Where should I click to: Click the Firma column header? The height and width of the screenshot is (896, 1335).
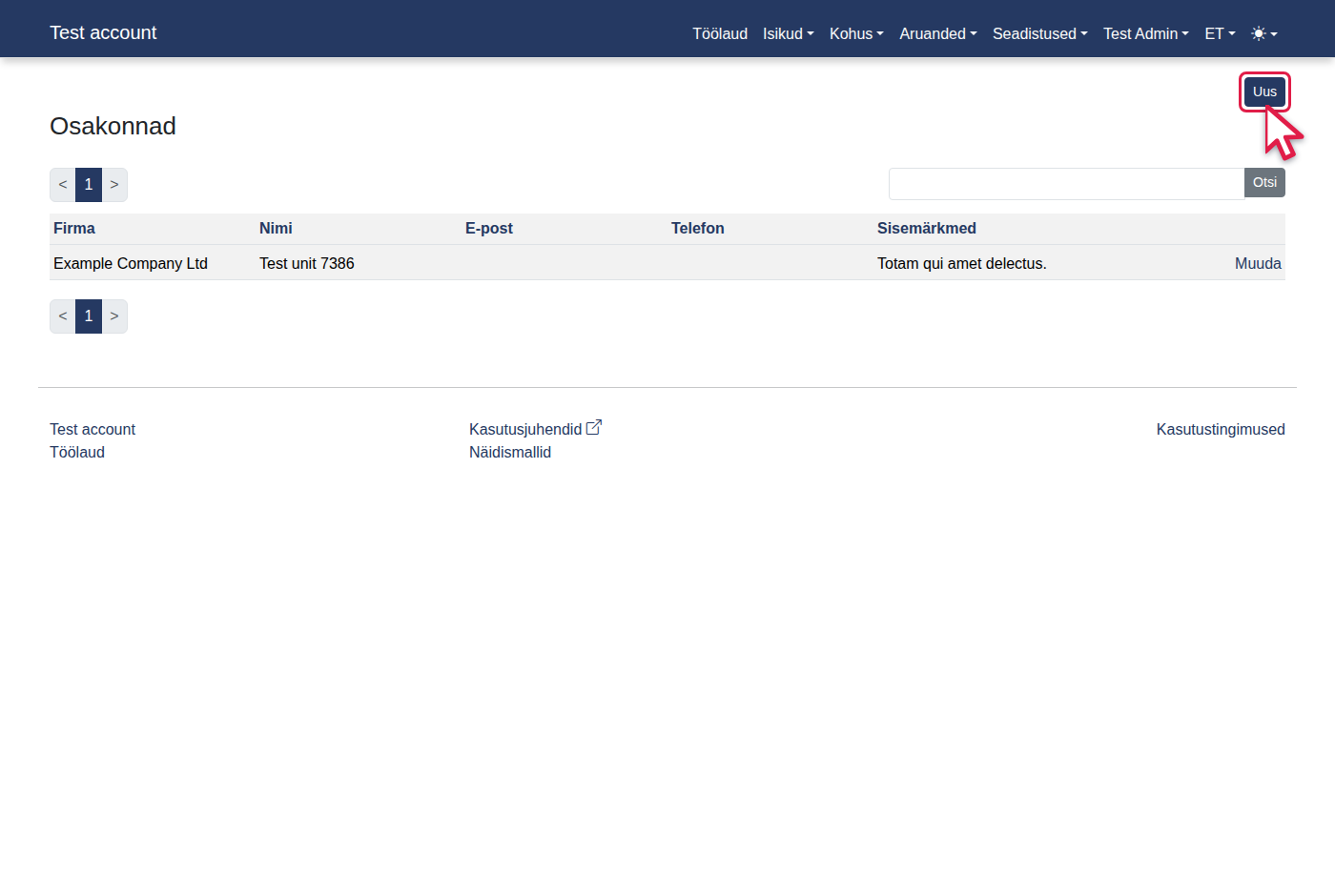(74, 228)
